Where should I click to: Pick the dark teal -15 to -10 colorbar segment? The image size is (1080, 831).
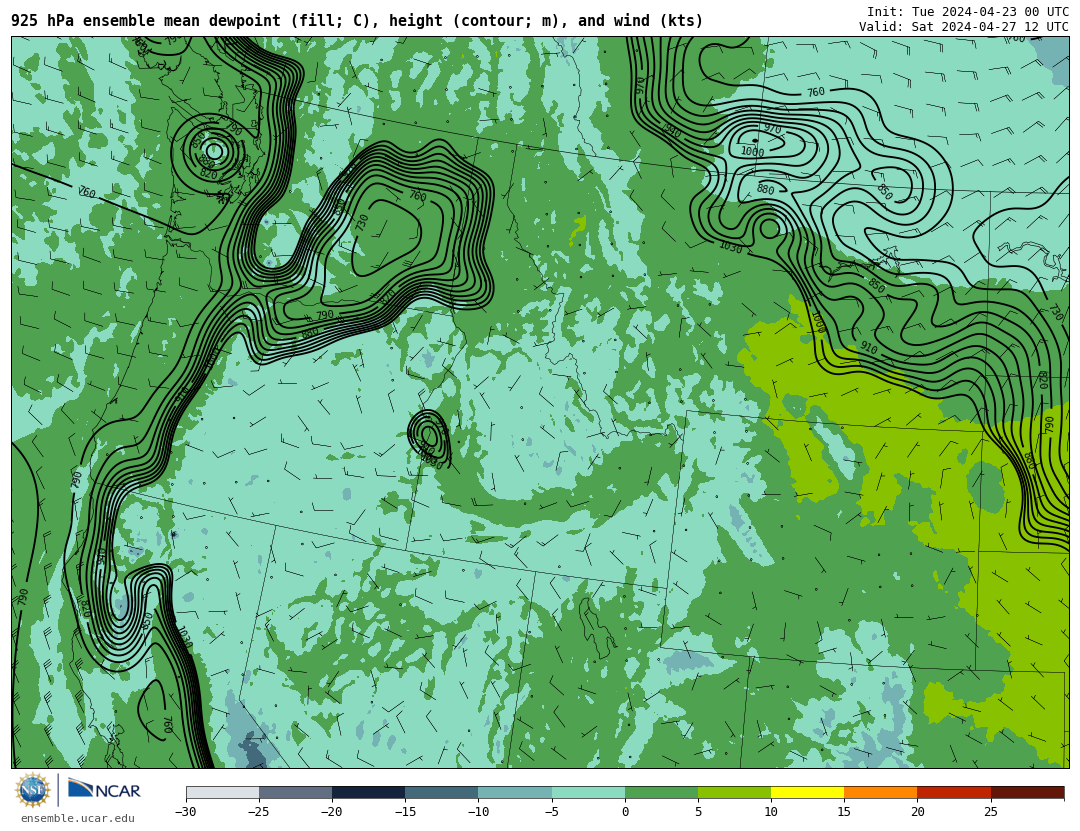442,793
